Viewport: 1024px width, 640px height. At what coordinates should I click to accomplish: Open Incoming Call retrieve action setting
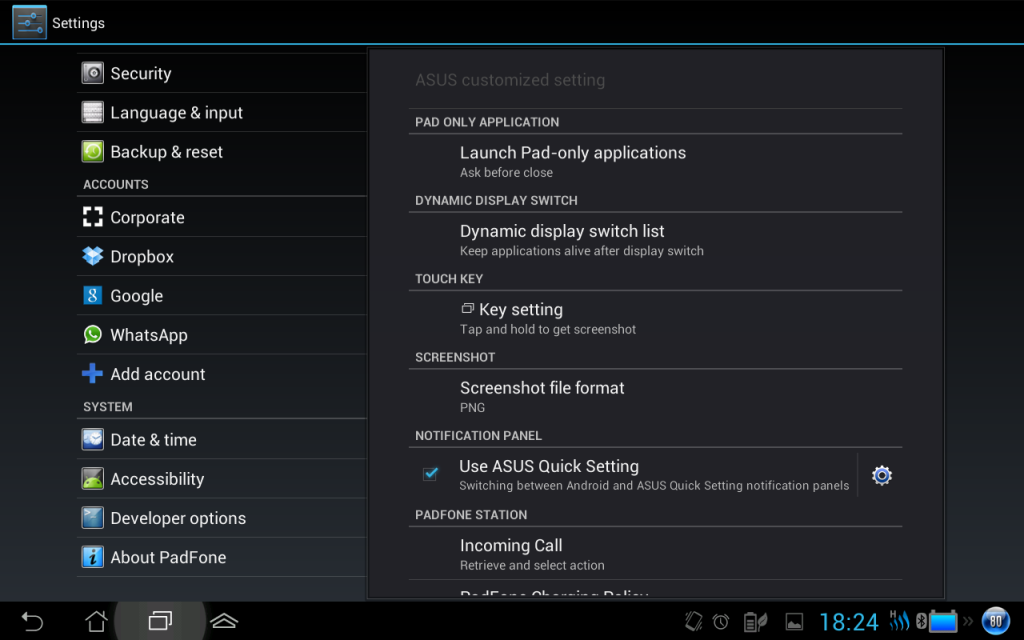click(655, 554)
